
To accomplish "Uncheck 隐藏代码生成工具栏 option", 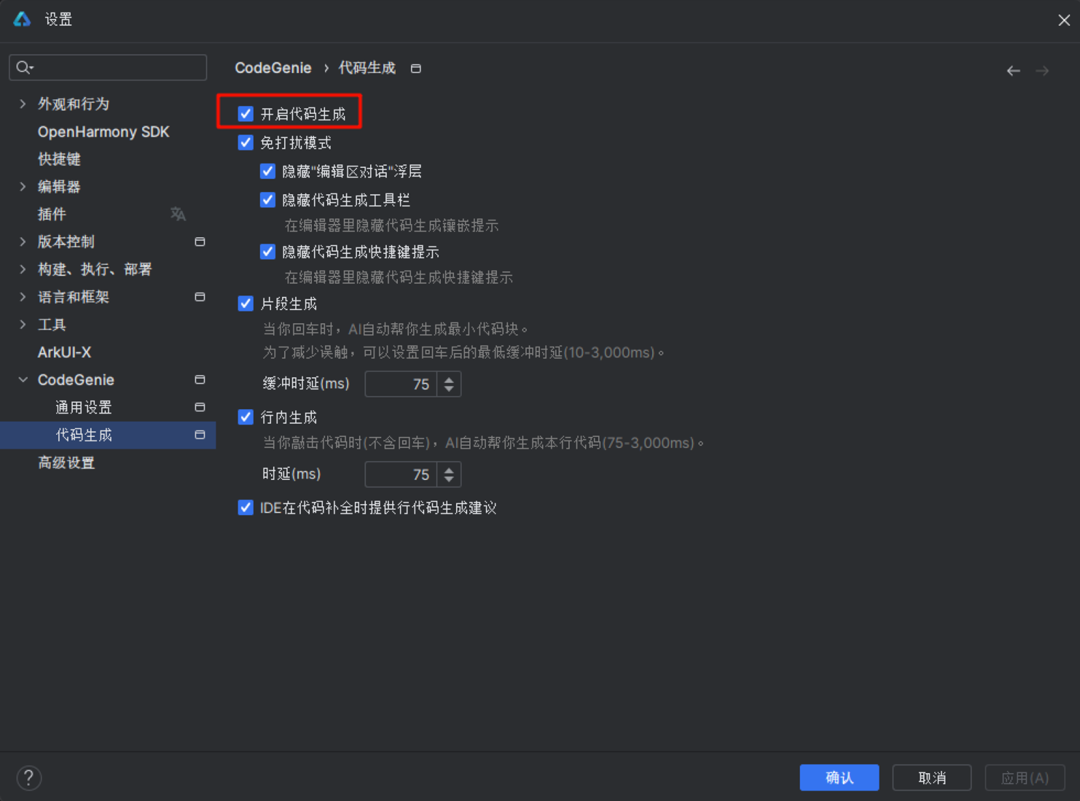I will [268, 200].
